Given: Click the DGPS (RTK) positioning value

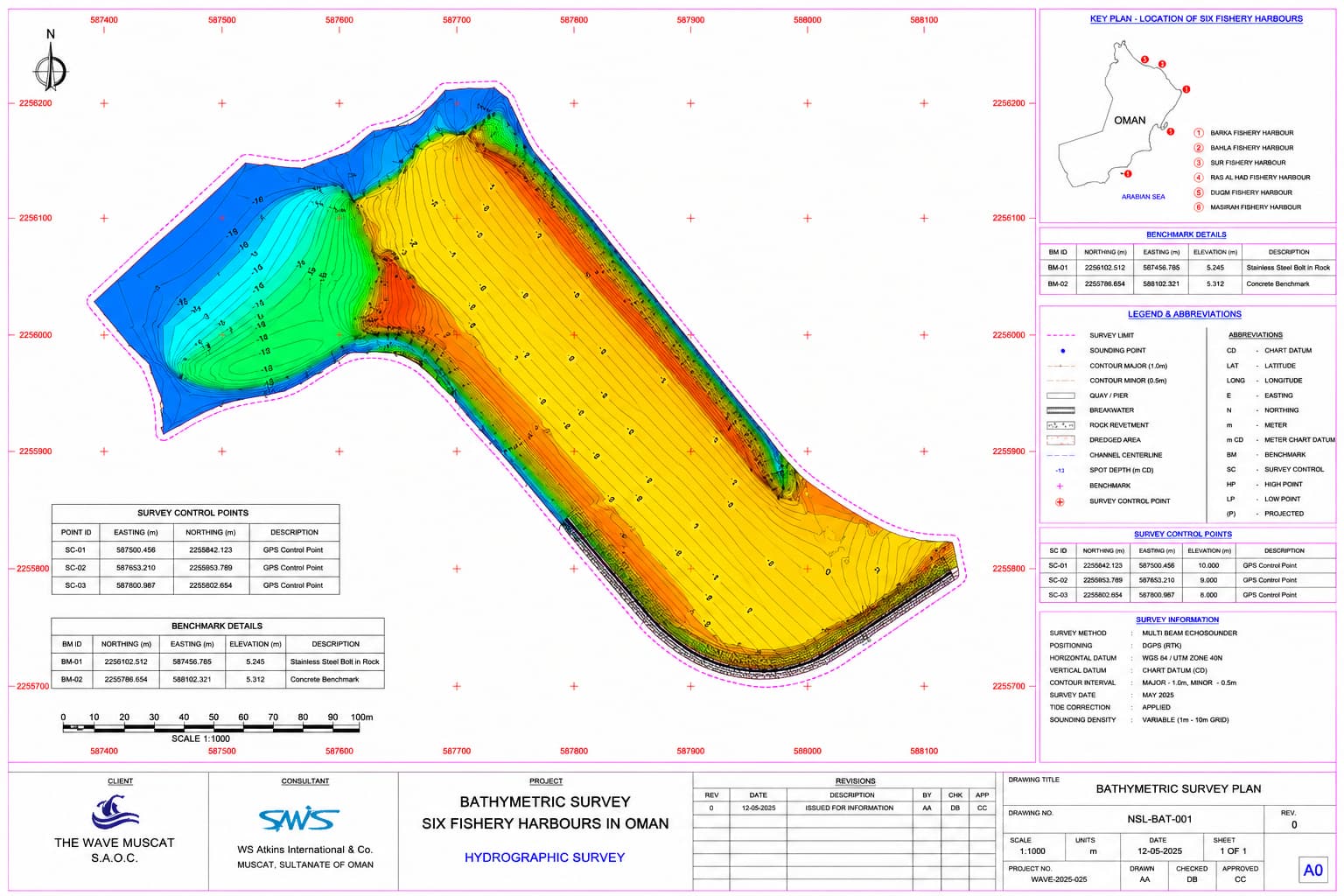Looking at the screenshot, I should click(x=1161, y=645).
